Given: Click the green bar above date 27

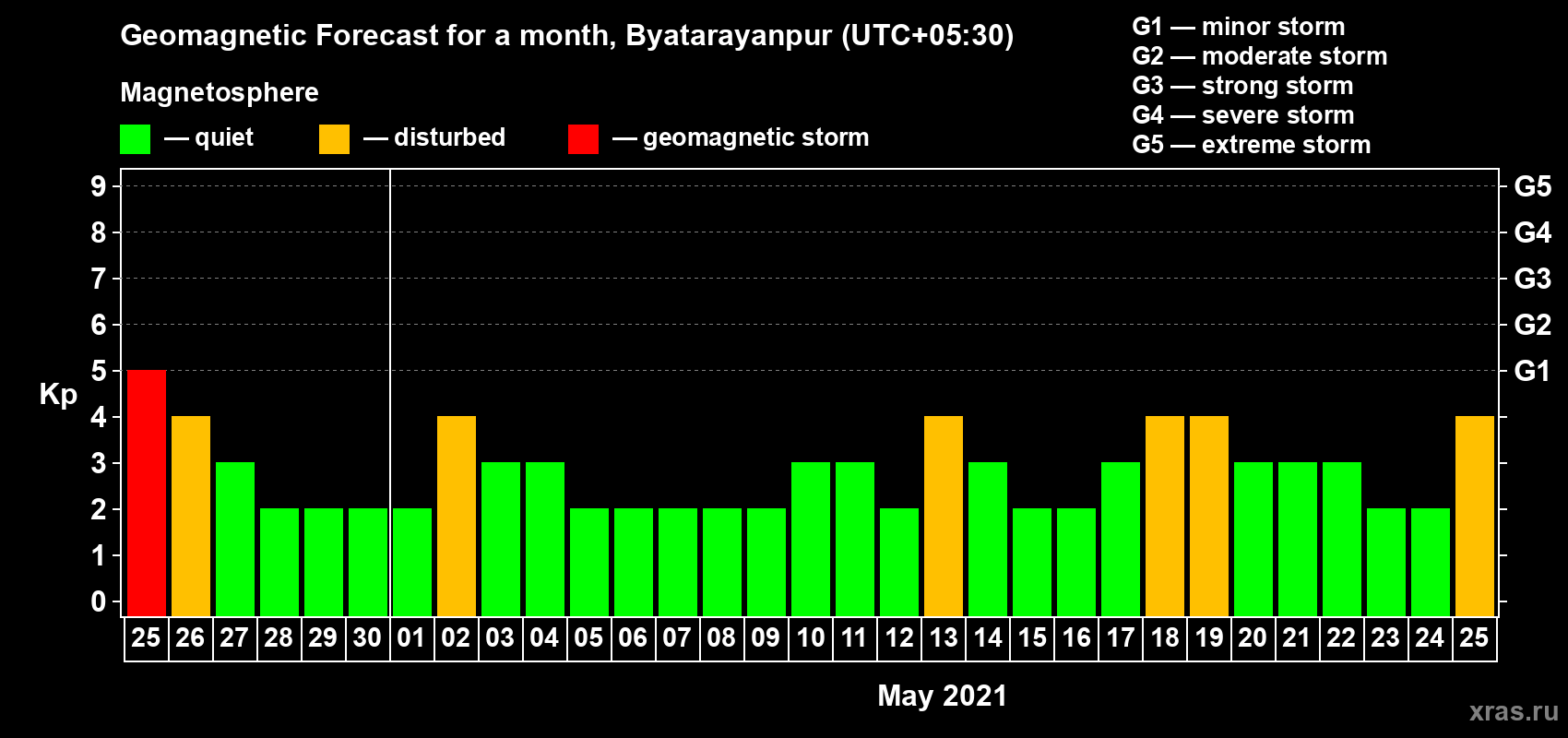Looking at the screenshot, I should coord(235,540).
